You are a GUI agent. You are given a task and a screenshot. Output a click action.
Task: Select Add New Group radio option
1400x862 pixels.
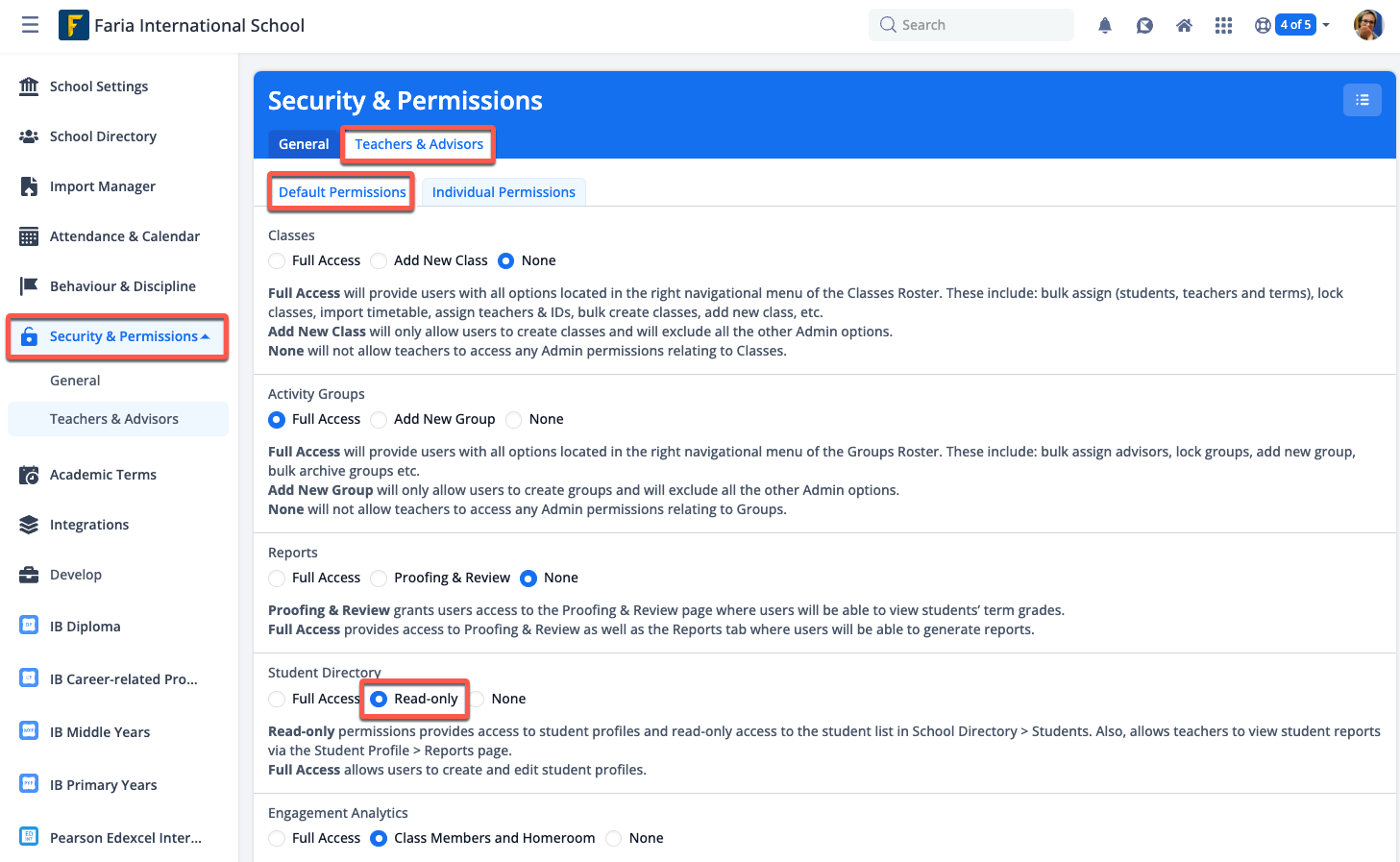(x=380, y=419)
